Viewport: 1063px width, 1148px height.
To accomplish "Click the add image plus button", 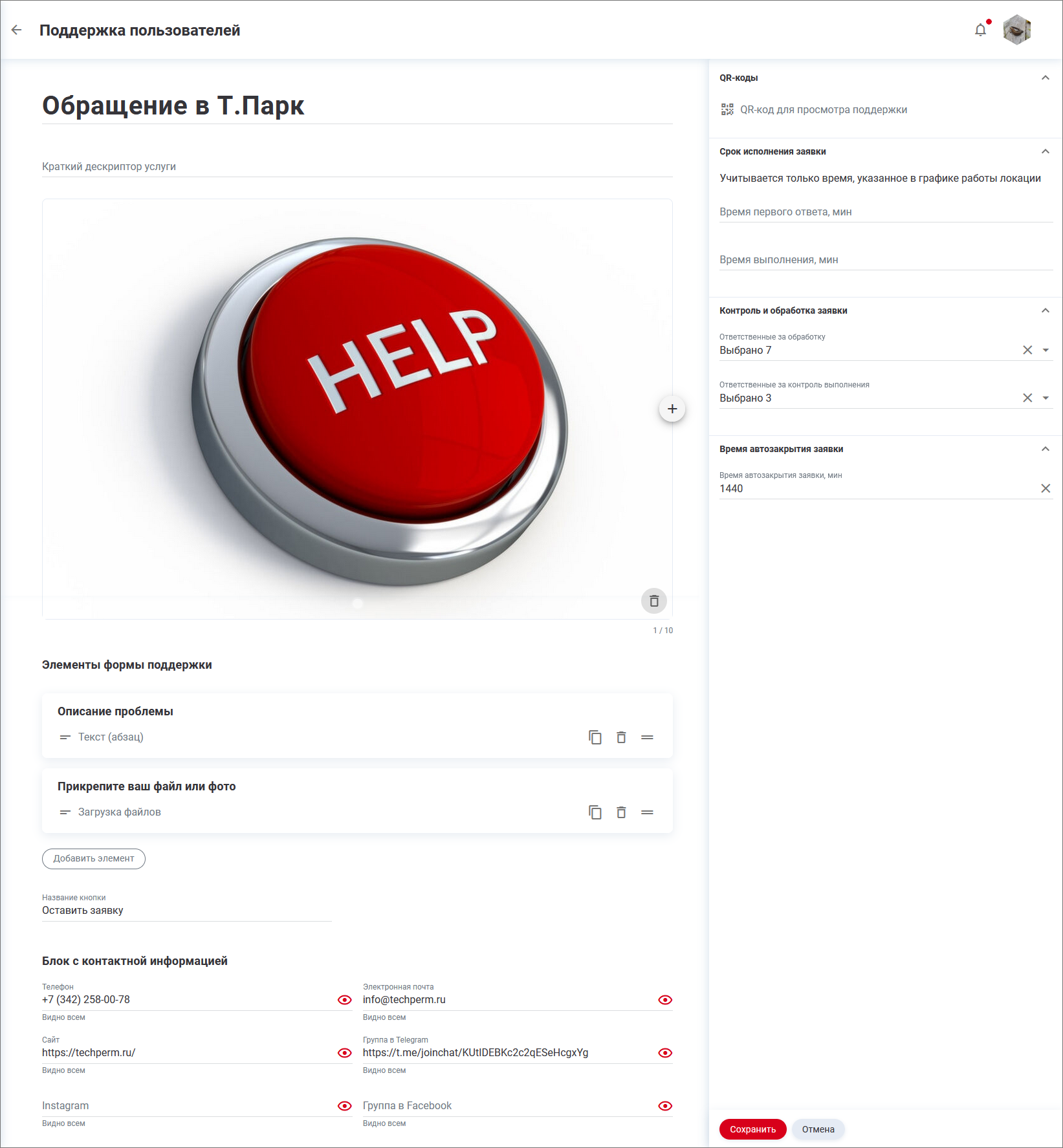I will (x=672, y=409).
